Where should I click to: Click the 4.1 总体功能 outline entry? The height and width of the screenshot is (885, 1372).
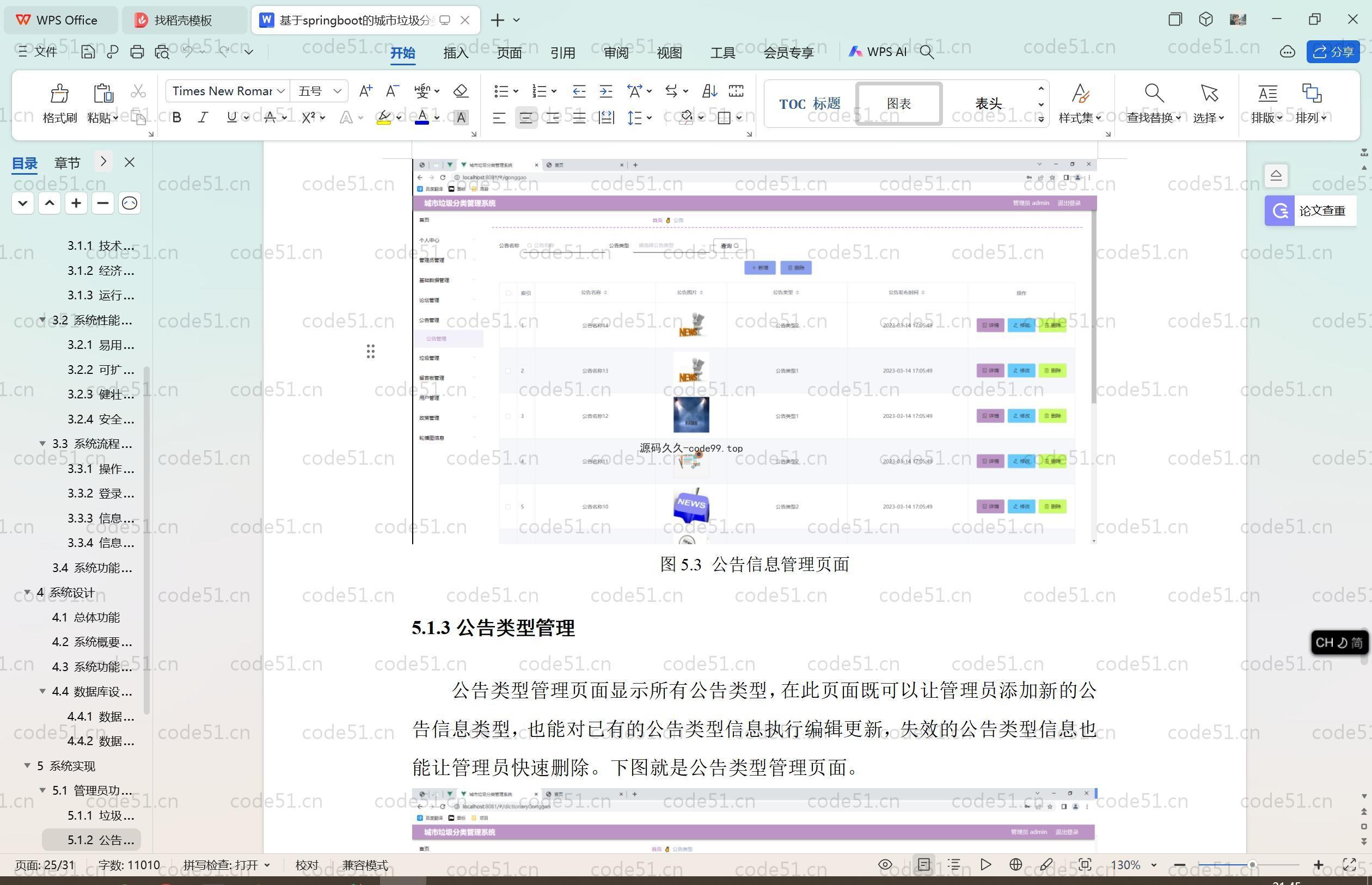tap(85, 617)
